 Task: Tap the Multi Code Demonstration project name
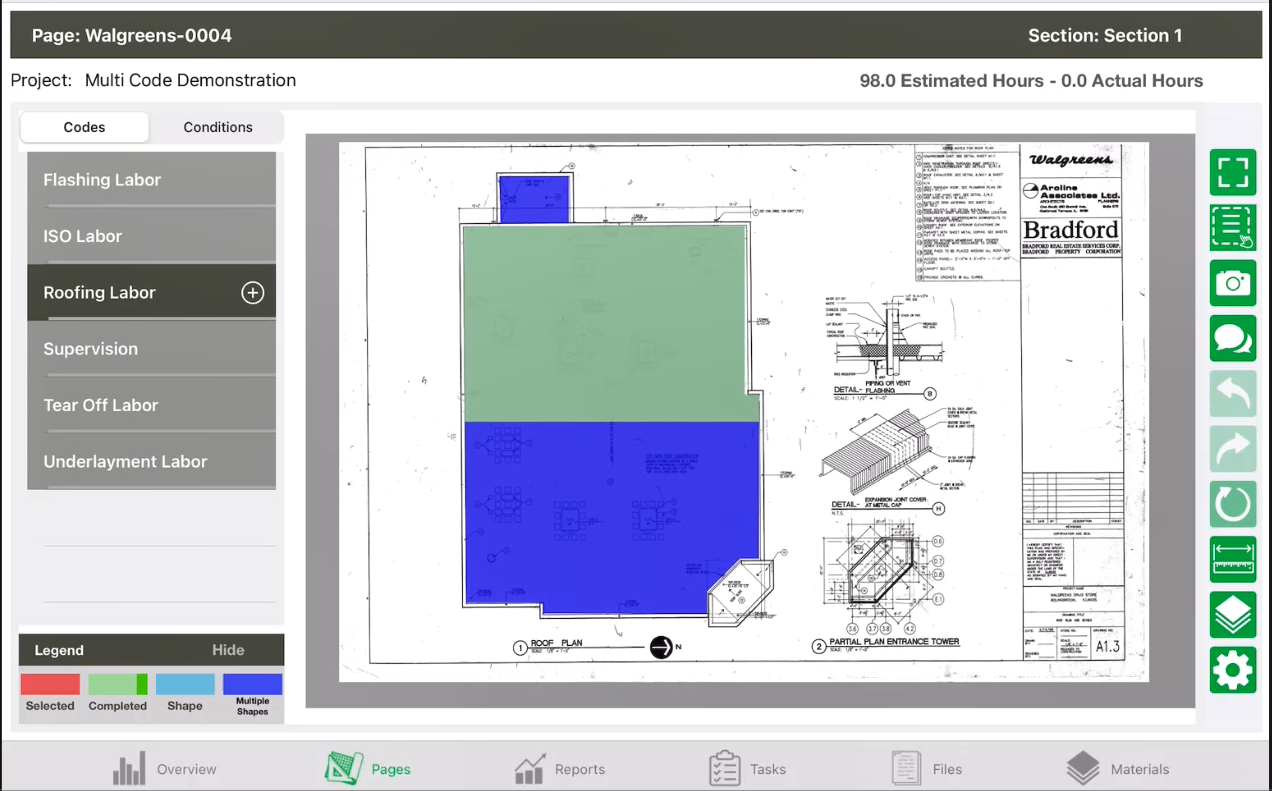pos(190,80)
